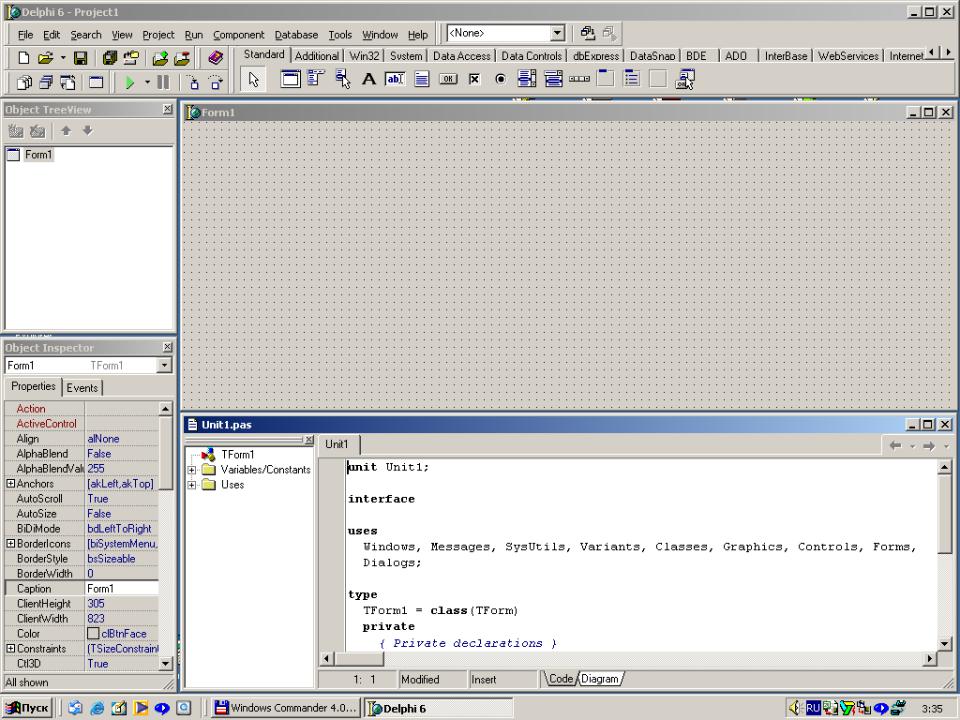
Task: Click the Save All toolbar icon
Action: (110, 58)
